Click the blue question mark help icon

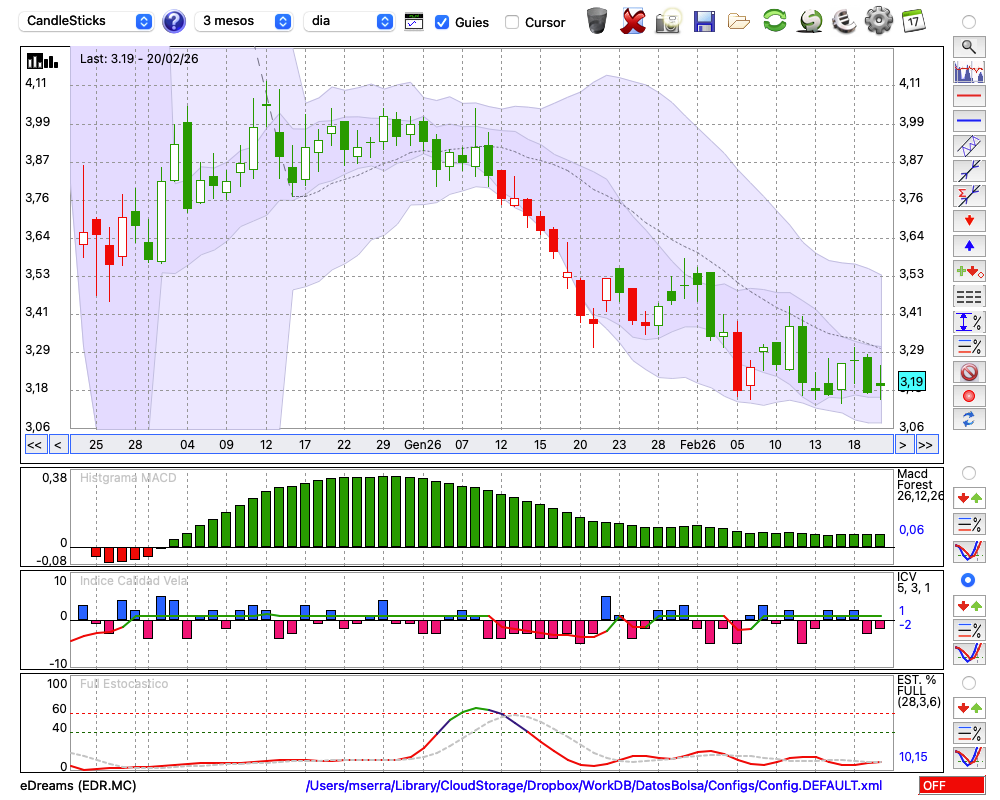(174, 21)
